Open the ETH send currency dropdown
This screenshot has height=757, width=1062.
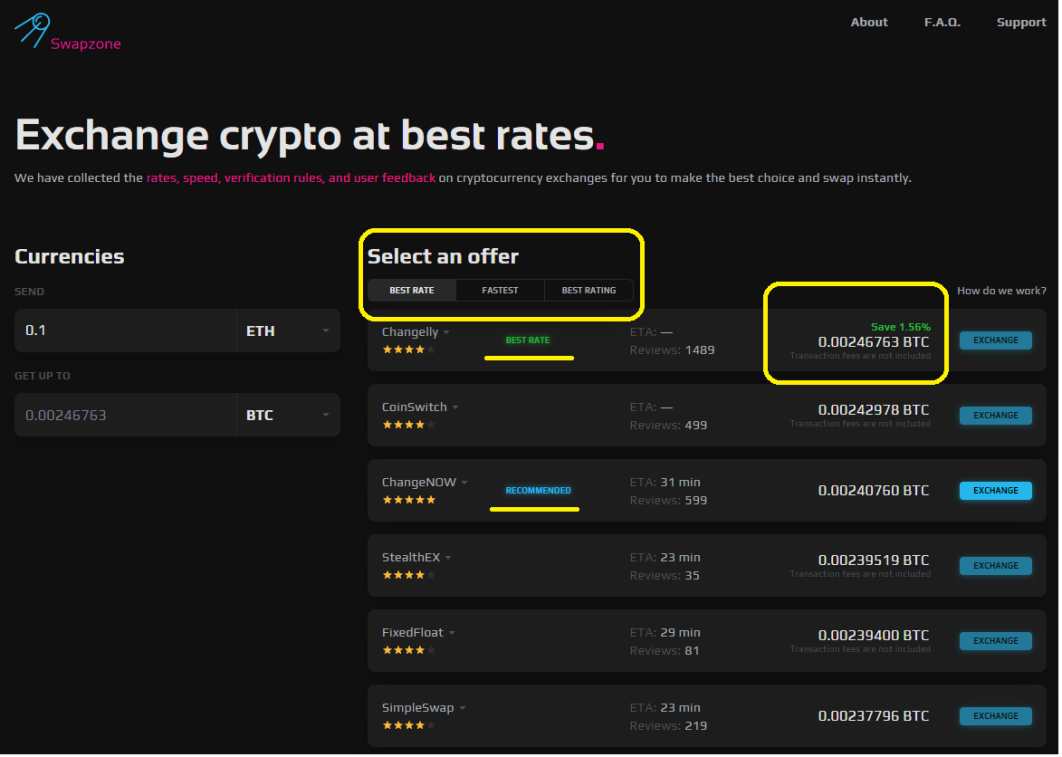coord(287,331)
